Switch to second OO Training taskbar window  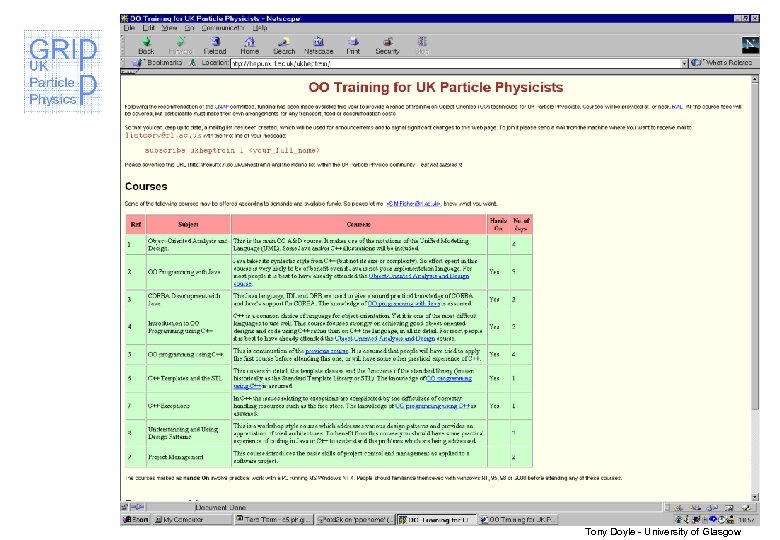tap(517, 519)
